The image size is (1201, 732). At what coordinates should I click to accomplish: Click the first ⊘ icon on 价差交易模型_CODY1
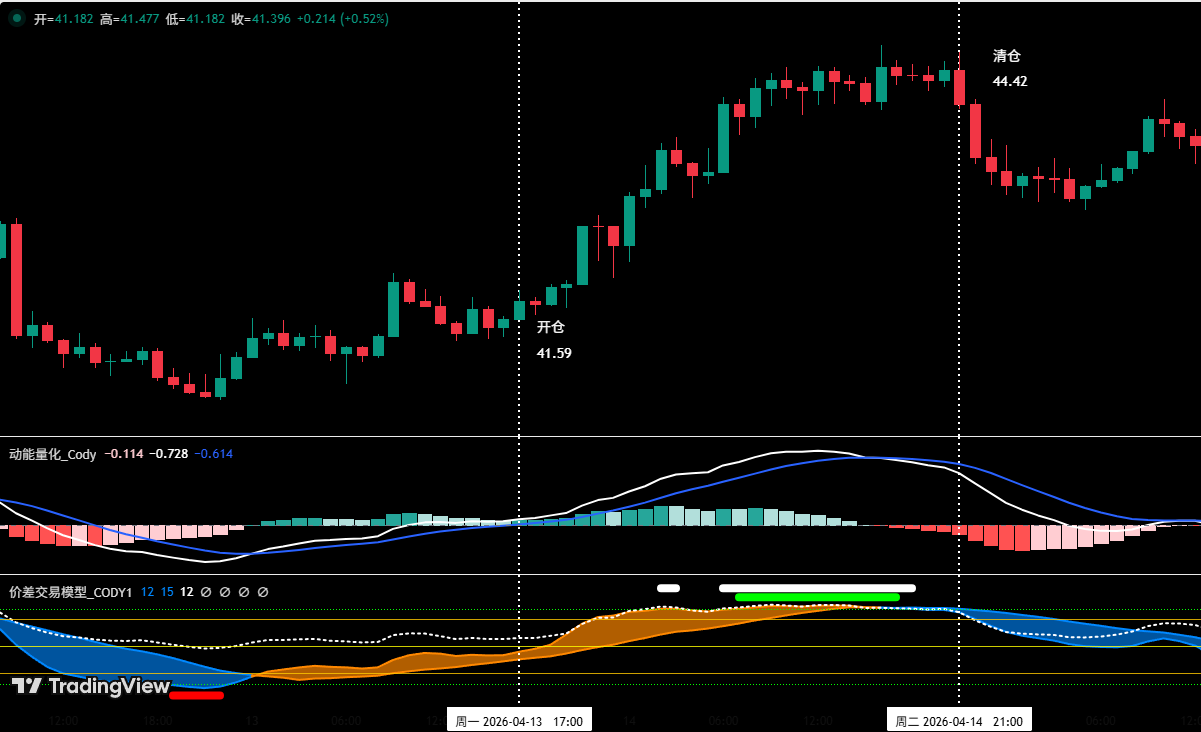(x=205, y=592)
